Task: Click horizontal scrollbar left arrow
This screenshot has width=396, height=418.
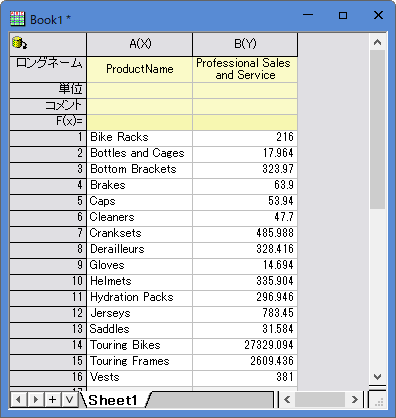Action: pyautogui.click(x=287, y=399)
